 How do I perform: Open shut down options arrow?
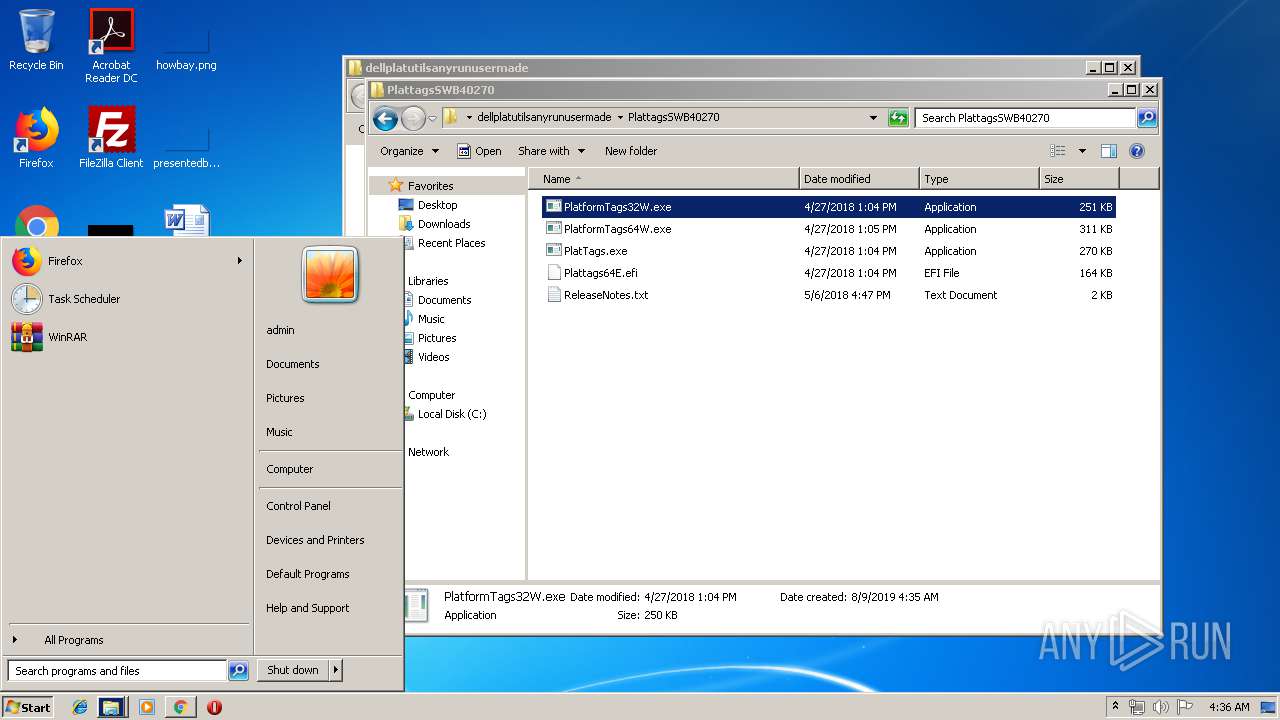tap(336, 671)
